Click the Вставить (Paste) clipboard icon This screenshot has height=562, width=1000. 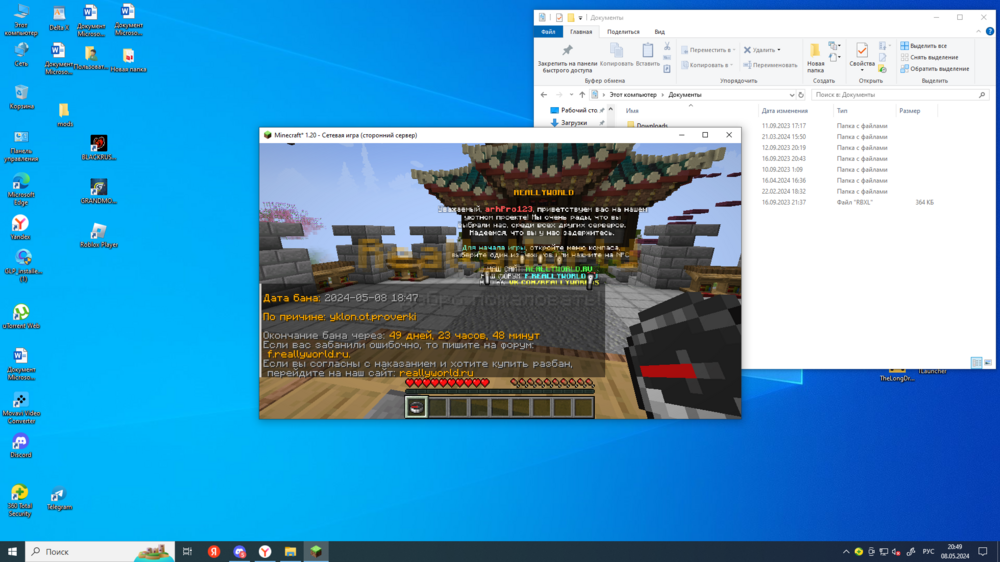coord(647,50)
